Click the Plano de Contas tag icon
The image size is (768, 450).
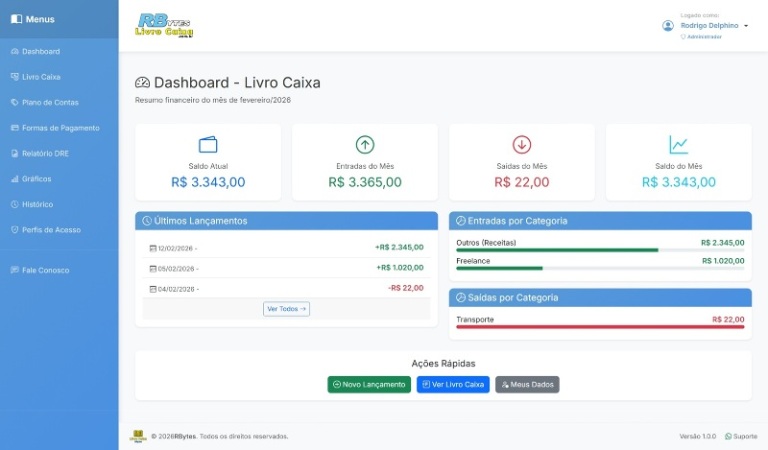15,102
